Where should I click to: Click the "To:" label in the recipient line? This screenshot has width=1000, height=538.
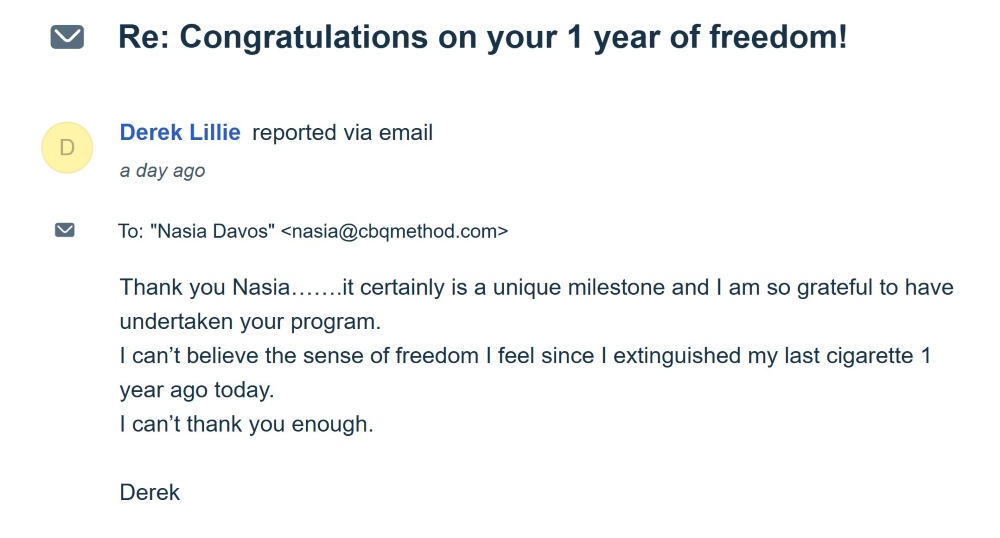pyautogui.click(x=131, y=232)
